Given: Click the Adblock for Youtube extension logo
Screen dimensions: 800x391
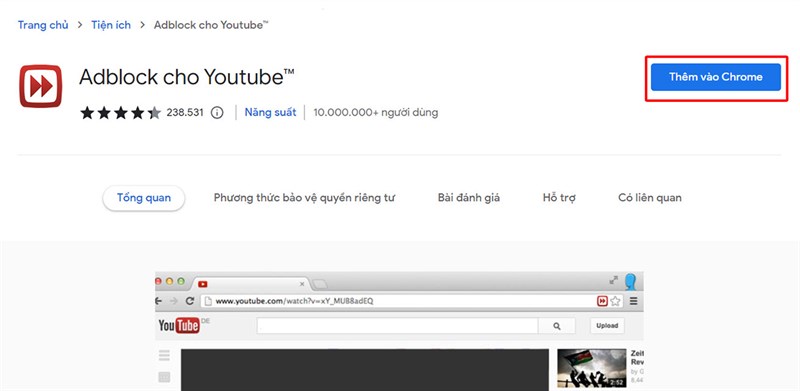Looking at the screenshot, I should tap(41, 86).
